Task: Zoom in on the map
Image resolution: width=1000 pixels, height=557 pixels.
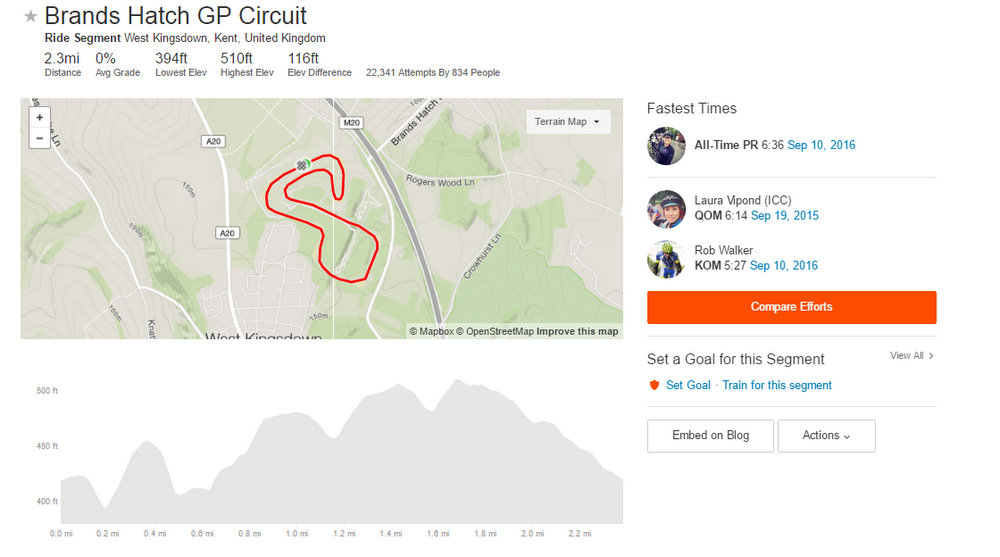Action: pos(40,117)
